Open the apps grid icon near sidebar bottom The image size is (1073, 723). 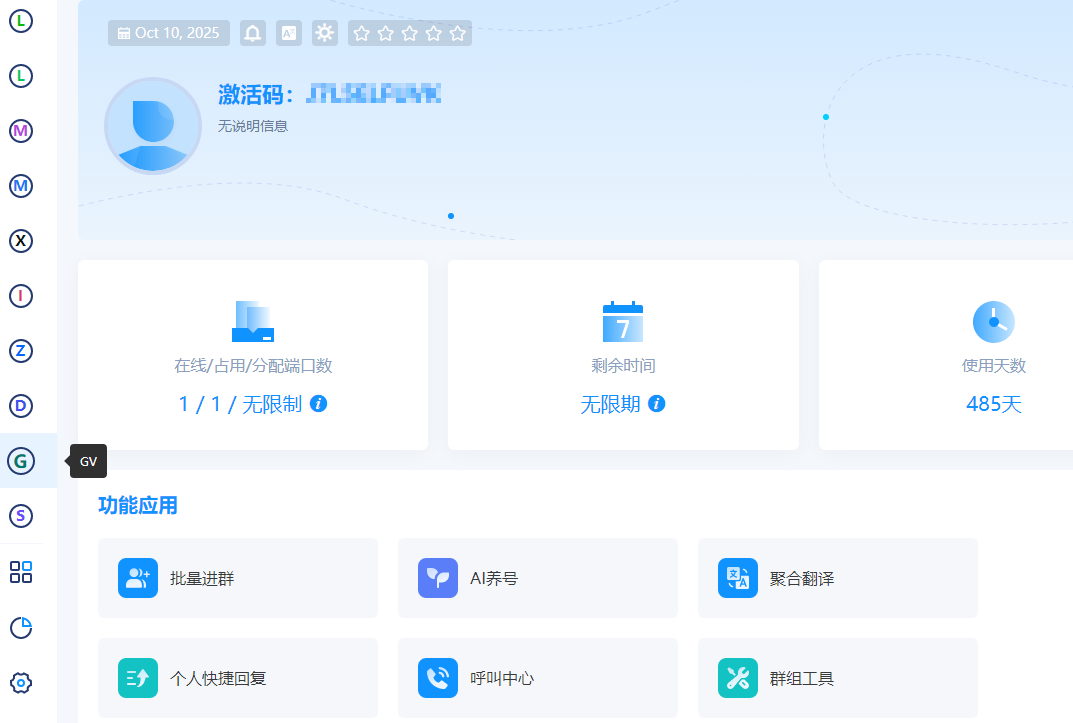20,571
